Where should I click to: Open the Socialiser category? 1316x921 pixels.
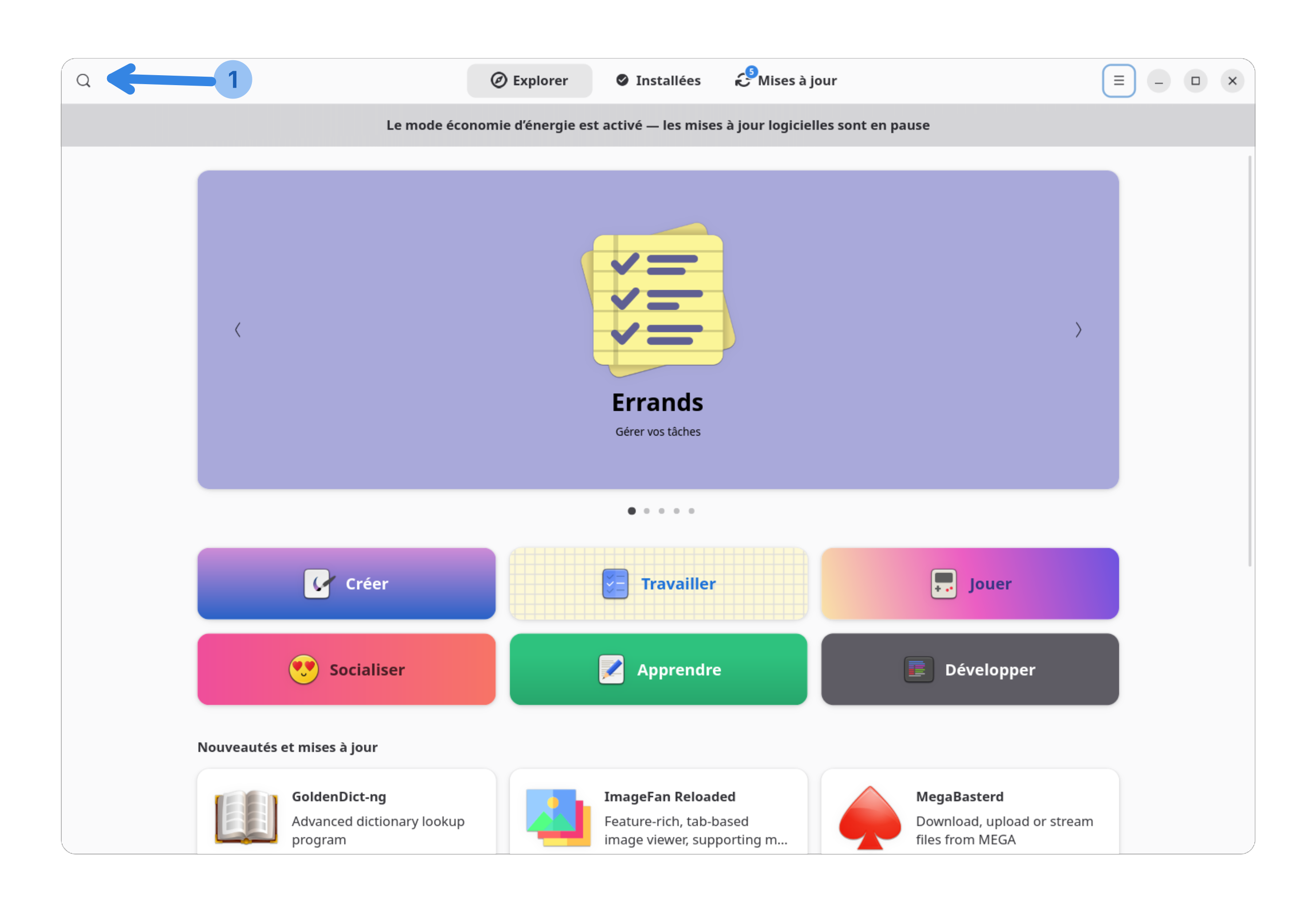pos(346,669)
